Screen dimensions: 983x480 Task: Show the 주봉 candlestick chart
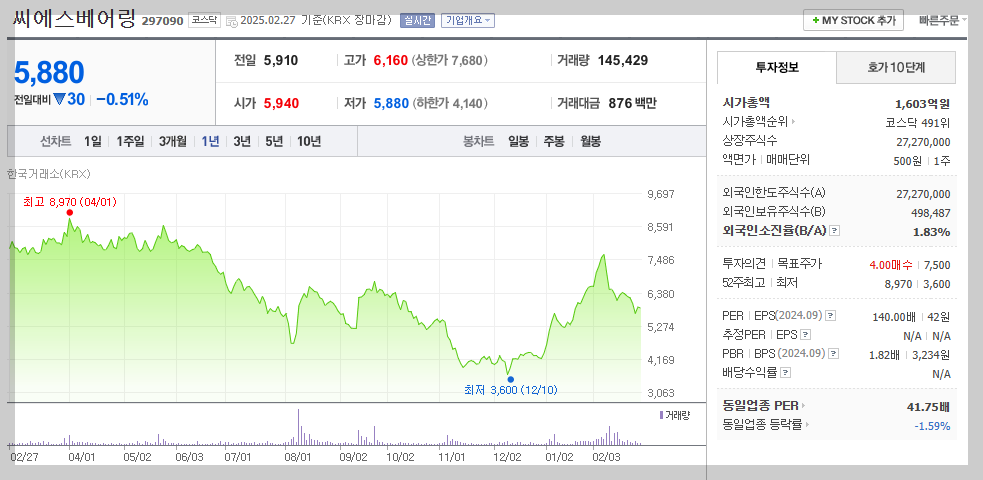click(554, 142)
